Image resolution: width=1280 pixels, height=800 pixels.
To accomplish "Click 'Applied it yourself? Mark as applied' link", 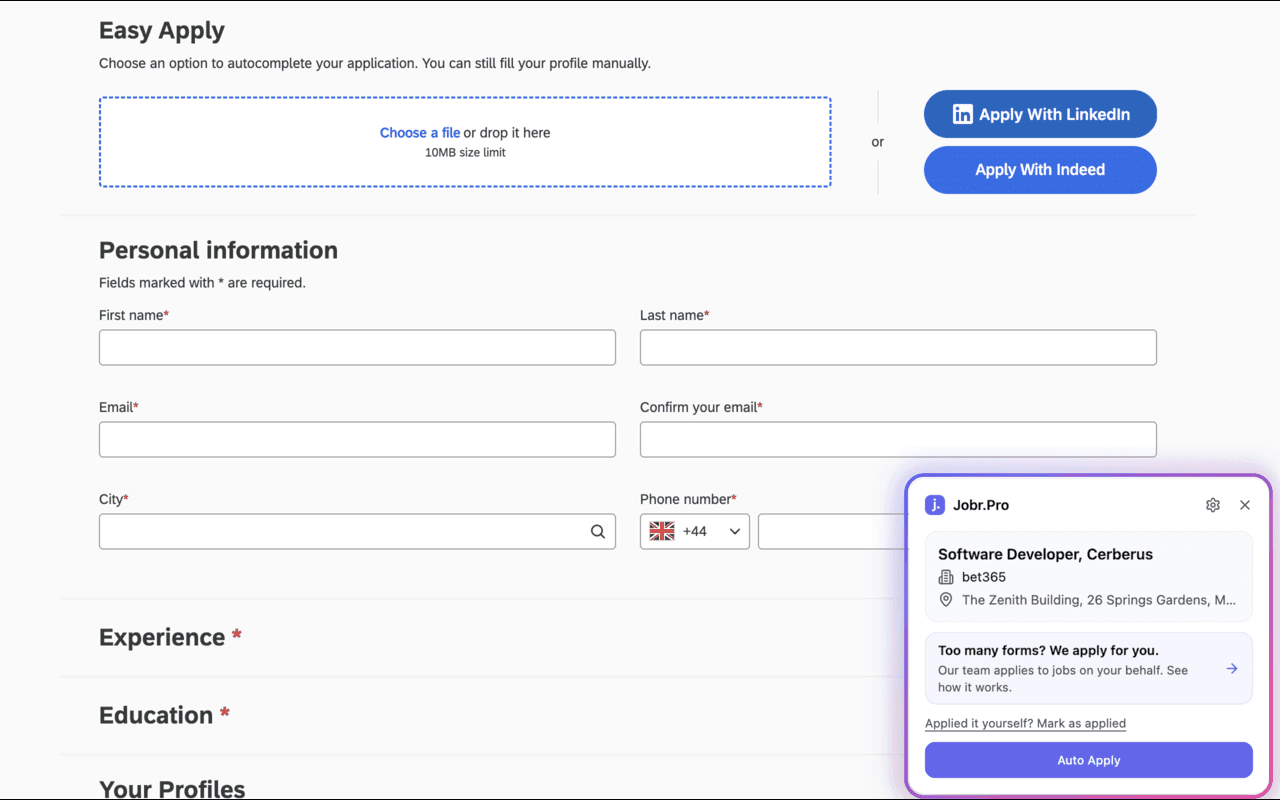I will point(1025,723).
